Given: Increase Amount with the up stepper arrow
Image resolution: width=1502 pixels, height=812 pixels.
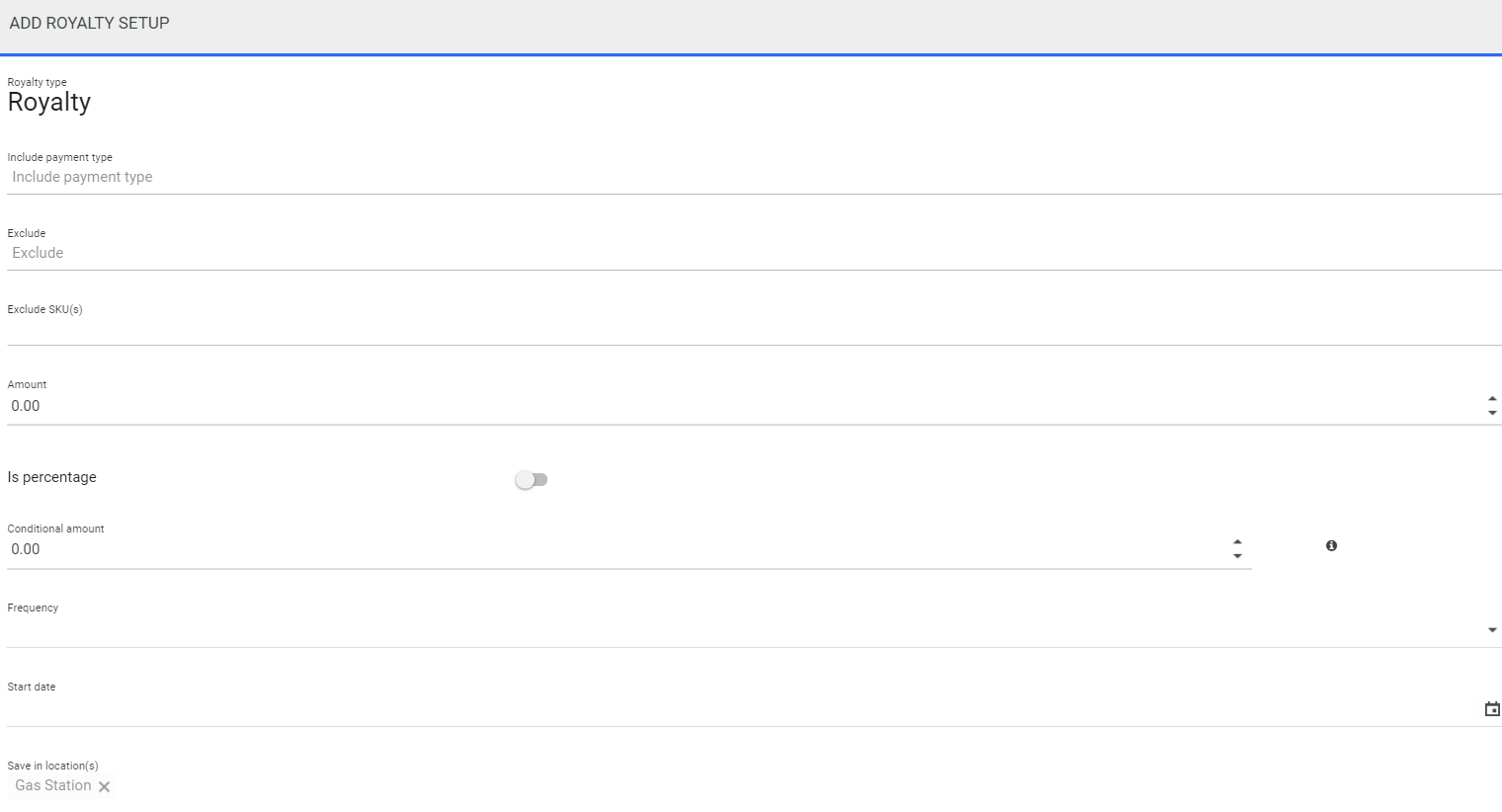Looking at the screenshot, I should tap(1492, 399).
